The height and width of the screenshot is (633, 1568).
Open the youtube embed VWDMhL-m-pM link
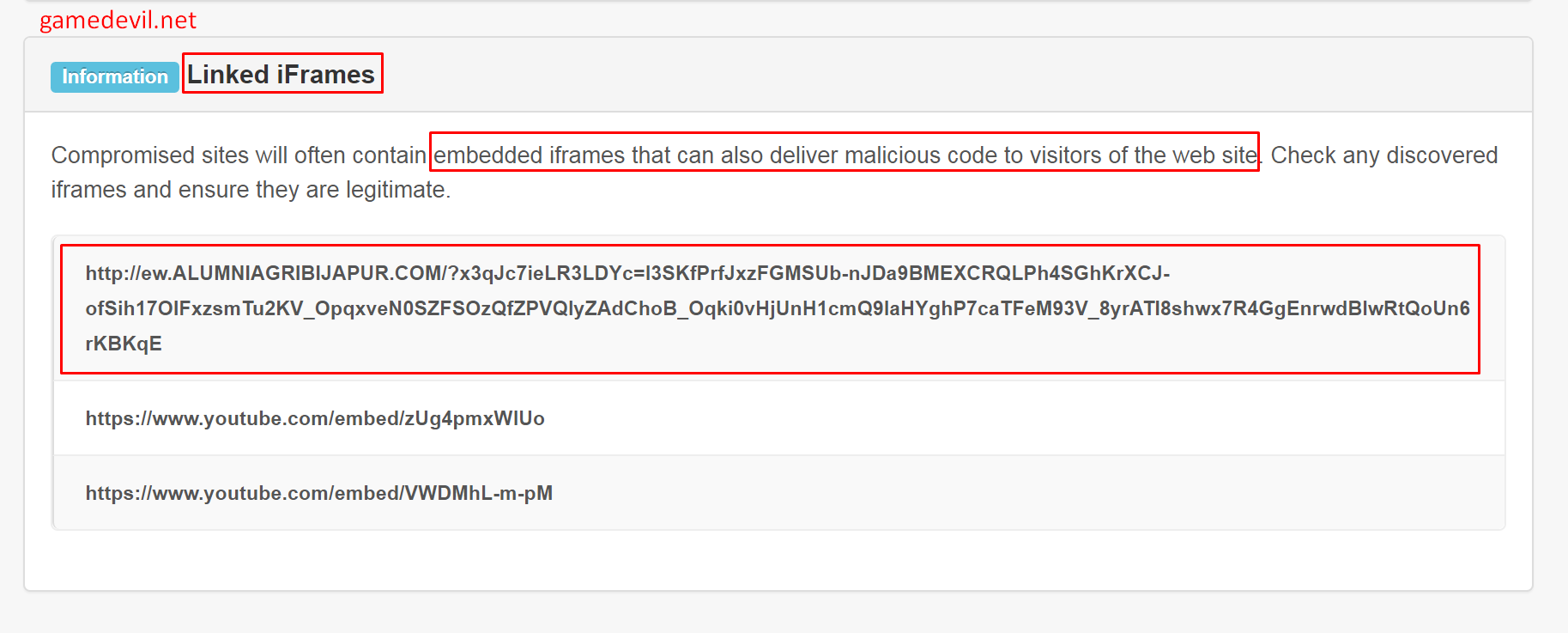pos(318,493)
